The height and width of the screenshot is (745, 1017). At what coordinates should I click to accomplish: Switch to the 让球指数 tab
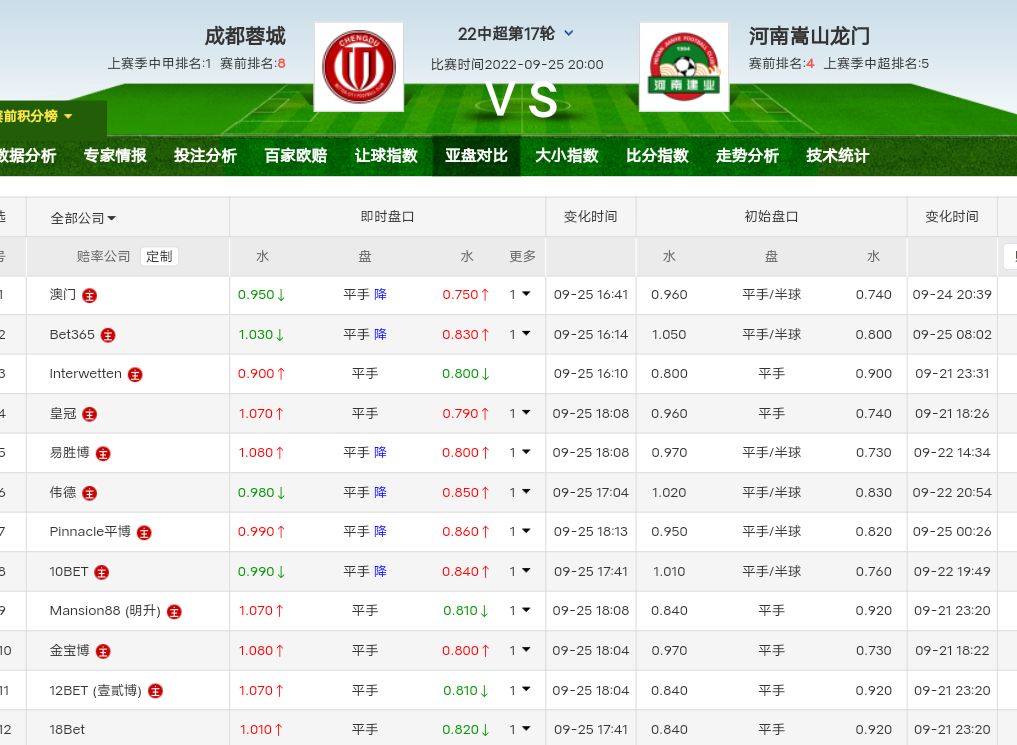[386, 156]
